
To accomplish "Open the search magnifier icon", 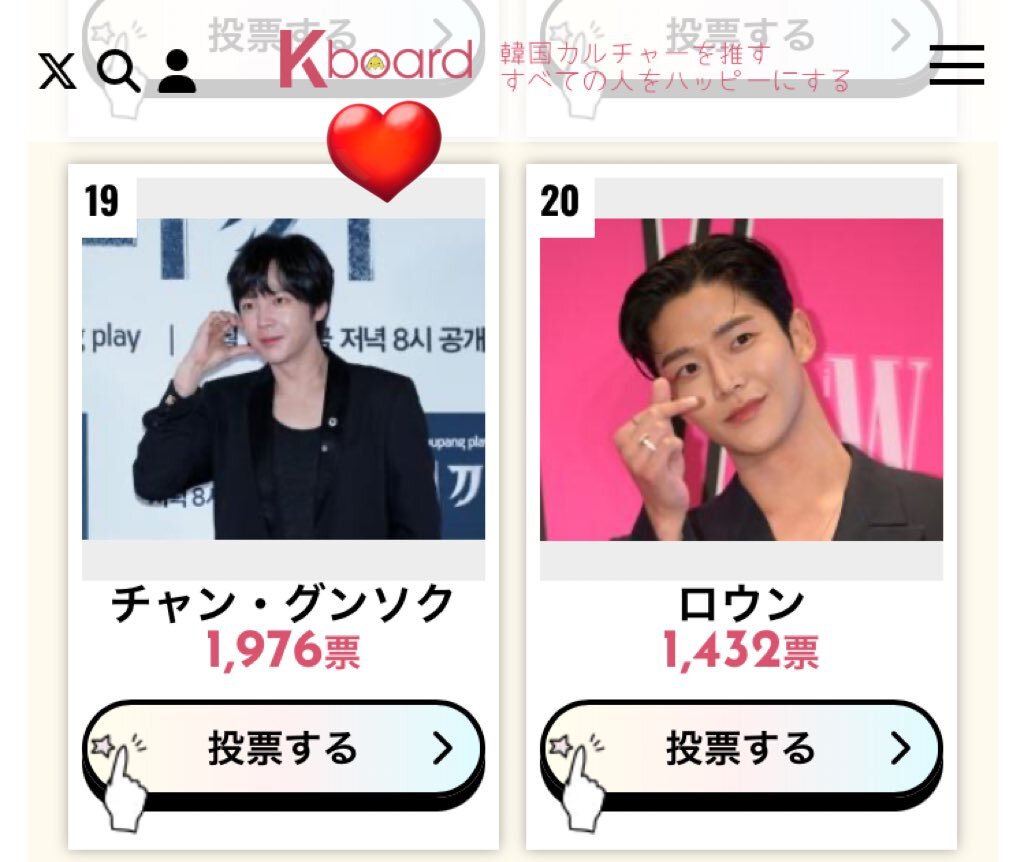I will click(x=118, y=71).
